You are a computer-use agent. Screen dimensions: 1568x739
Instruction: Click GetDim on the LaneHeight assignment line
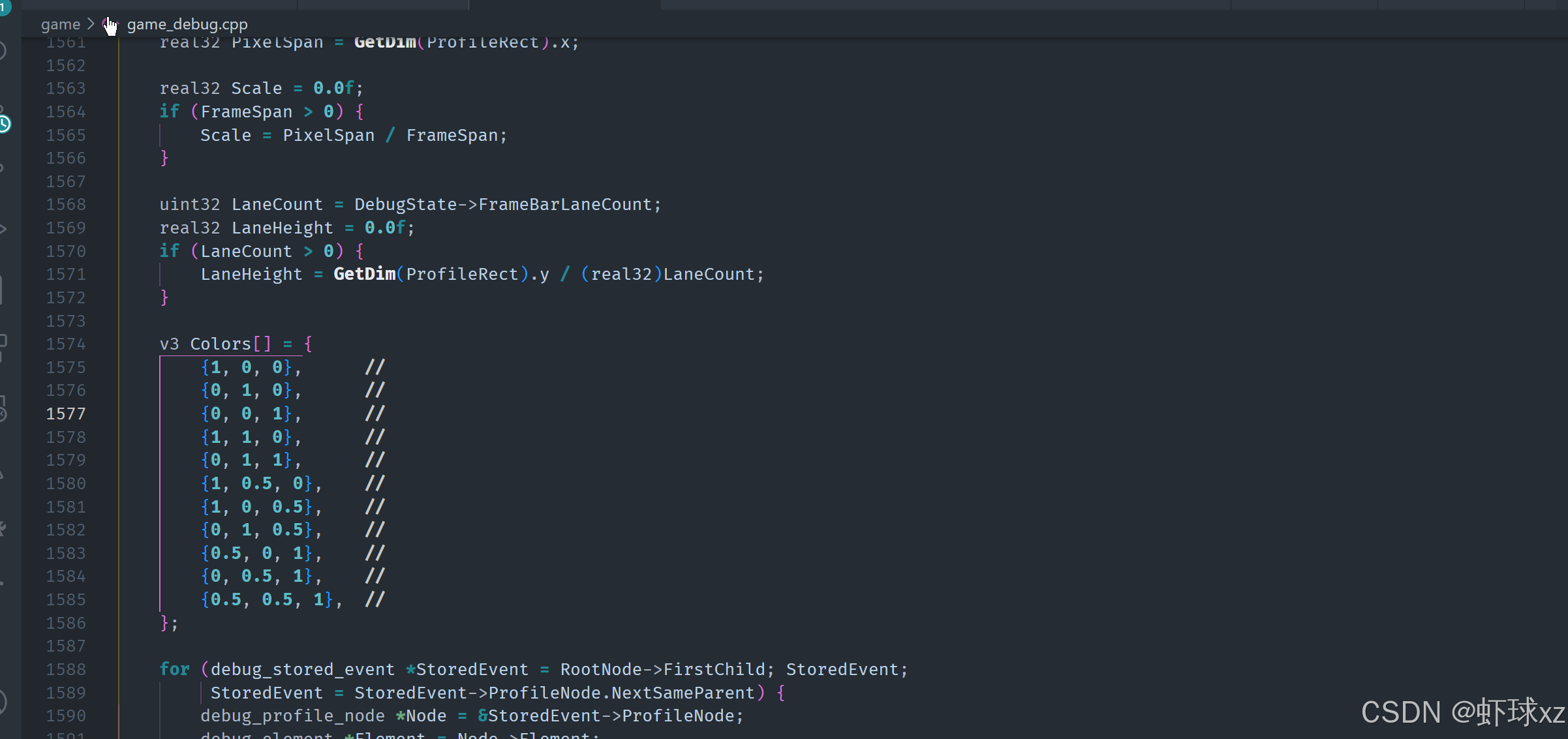[x=364, y=274]
